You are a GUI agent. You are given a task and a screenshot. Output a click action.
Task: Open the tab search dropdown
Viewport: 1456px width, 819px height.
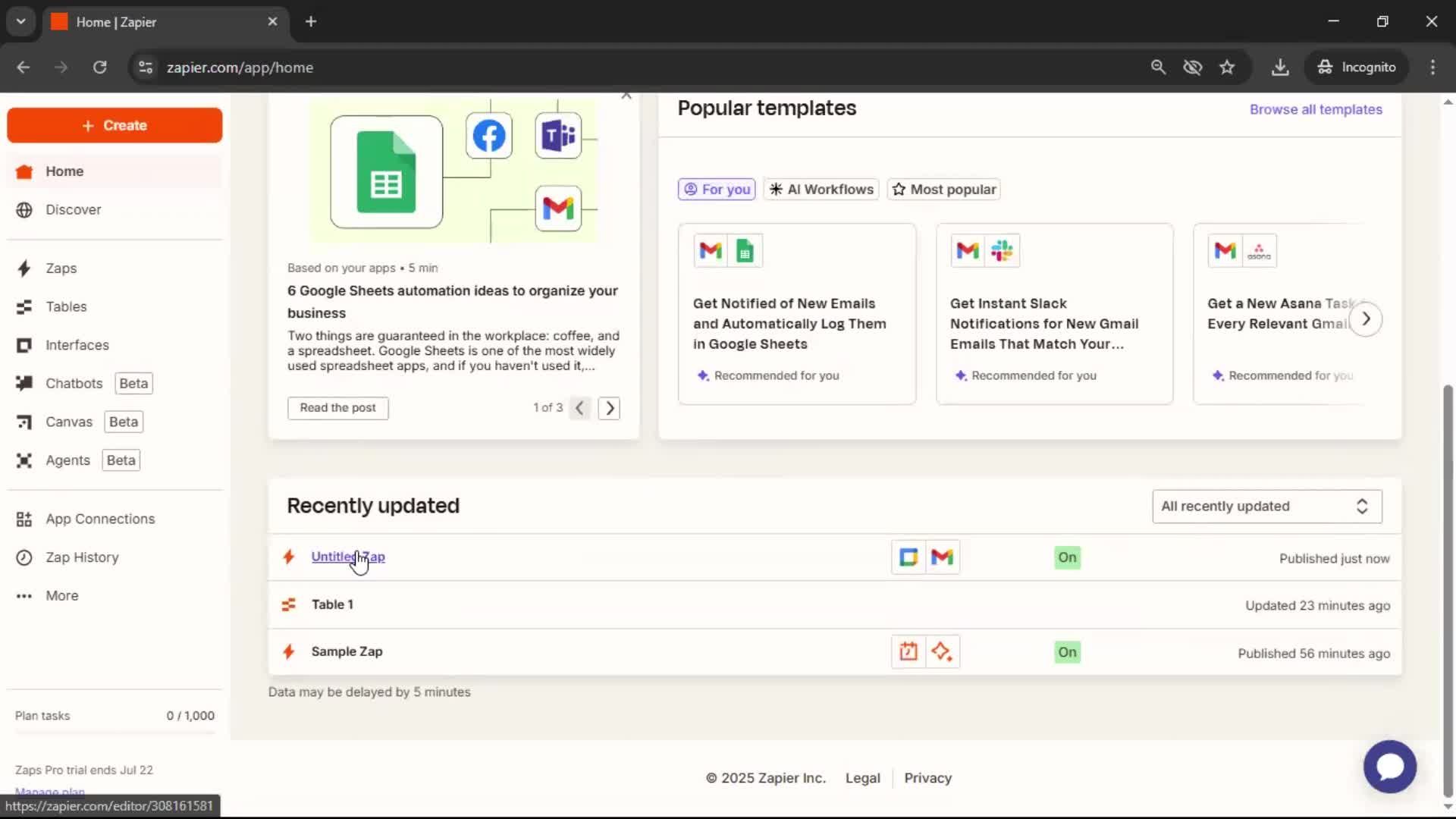pos(20,22)
